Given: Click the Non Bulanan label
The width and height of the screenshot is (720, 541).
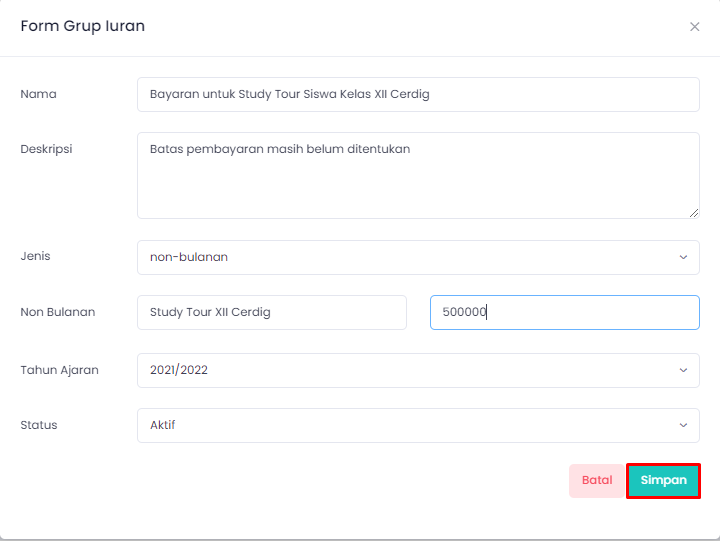Looking at the screenshot, I should tap(58, 312).
